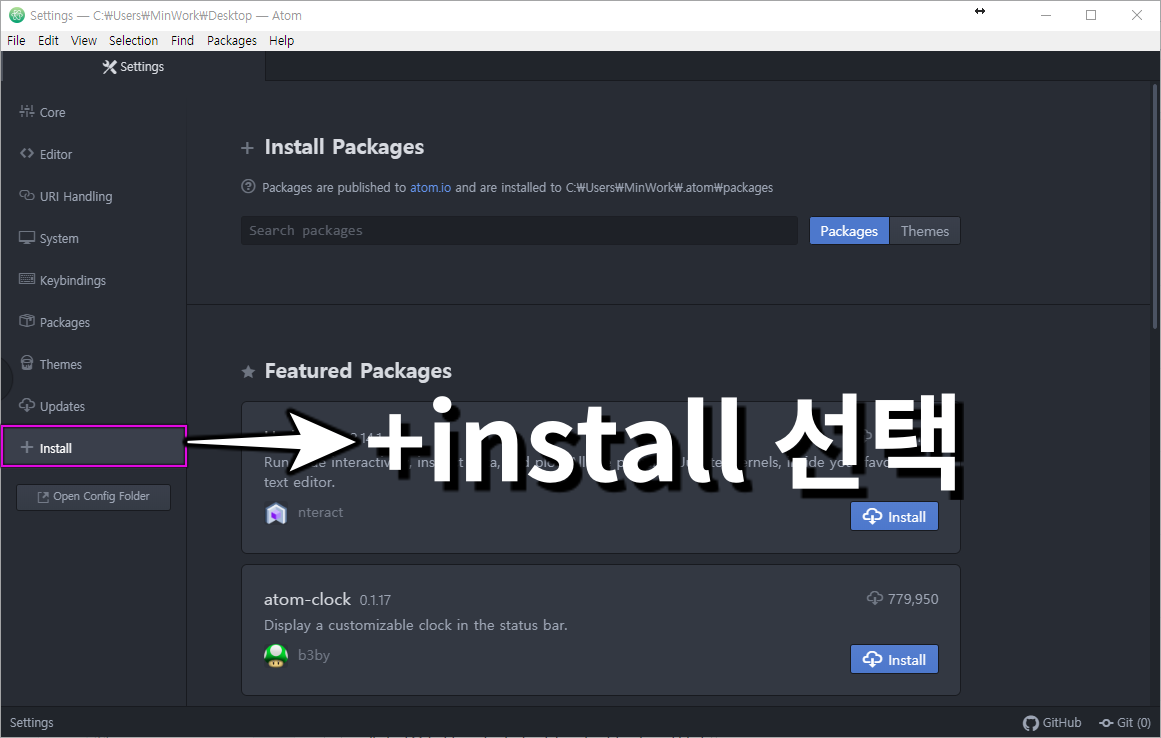Open the Git (0) status bar panel
The height and width of the screenshot is (738, 1161).
coord(1125,722)
